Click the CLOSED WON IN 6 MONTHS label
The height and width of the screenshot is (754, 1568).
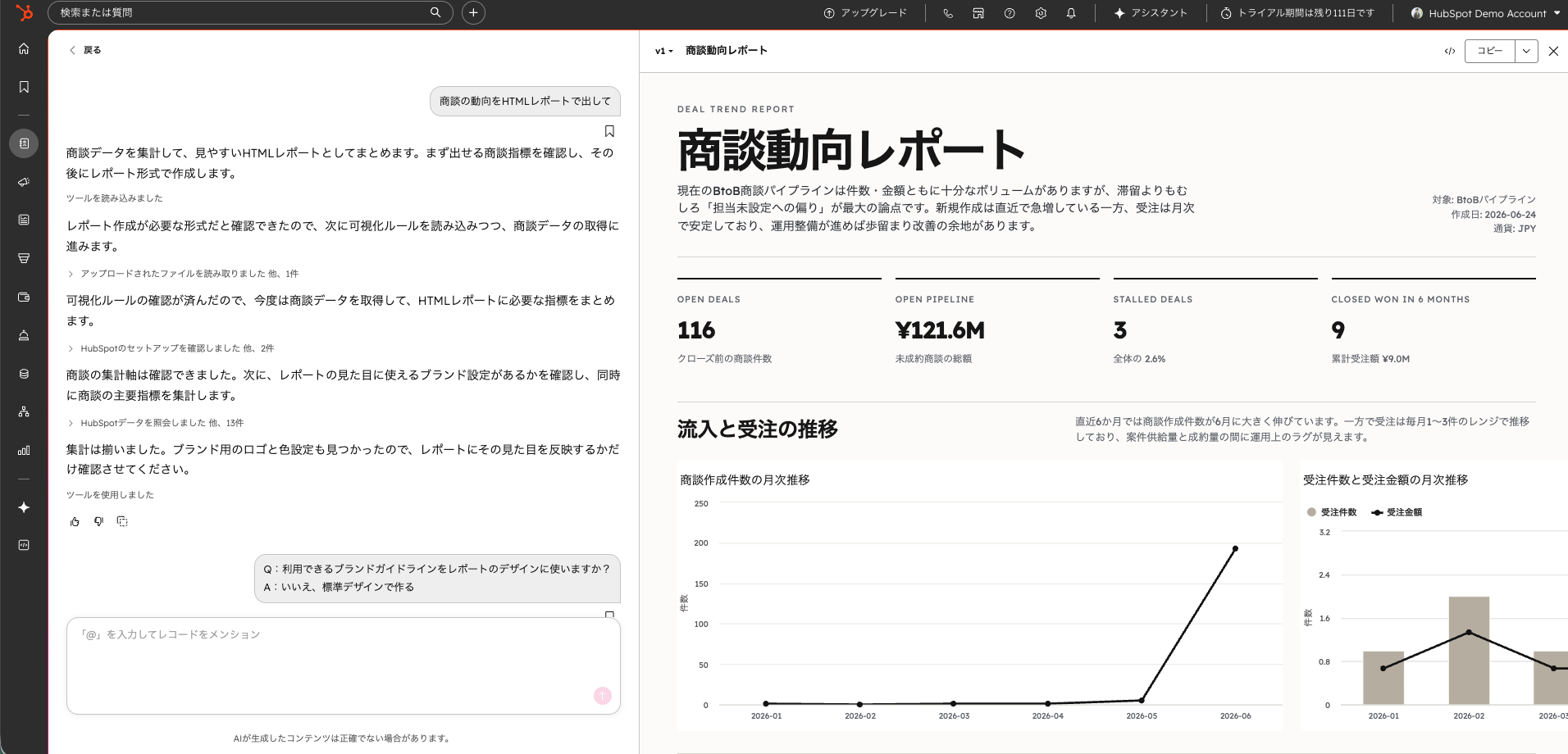tap(1401, 300)
